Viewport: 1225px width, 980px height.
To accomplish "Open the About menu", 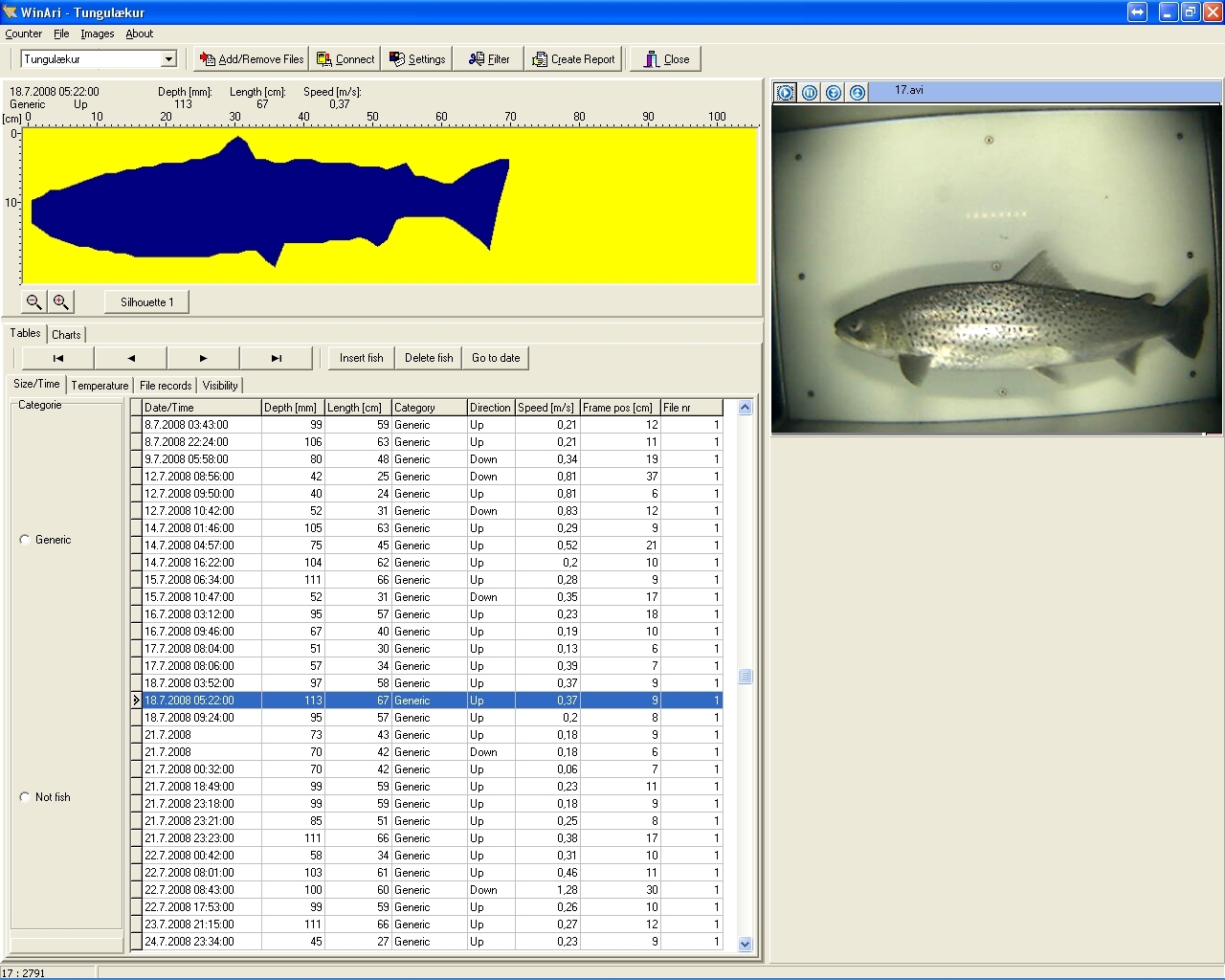I will point(140,33).
